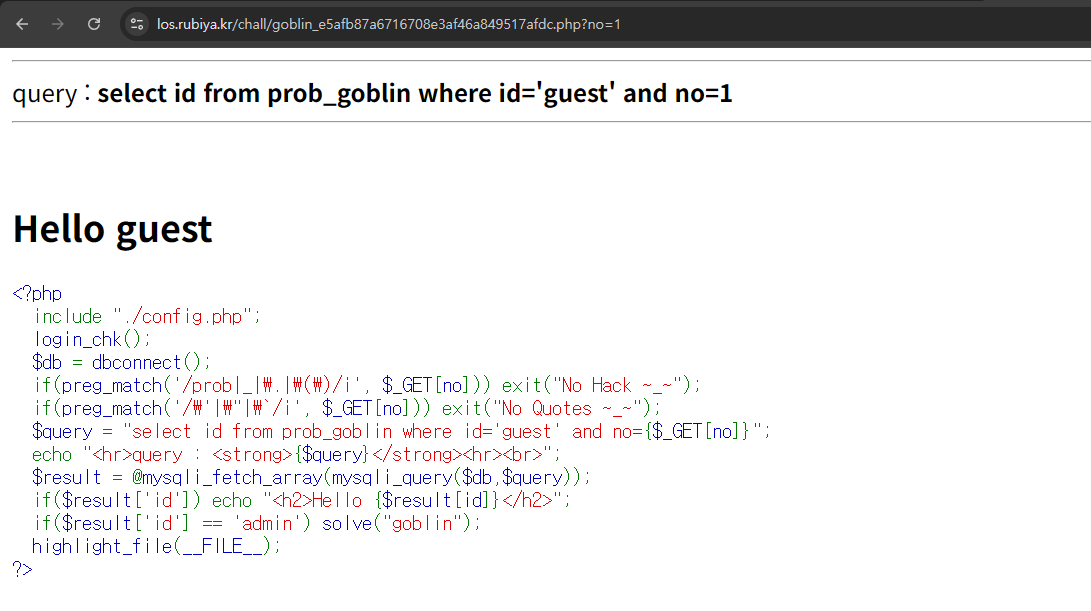This screenshot has height=611, width=1091.
Task: Click the $query assignment code line
Action: click(x=401, y=431)
